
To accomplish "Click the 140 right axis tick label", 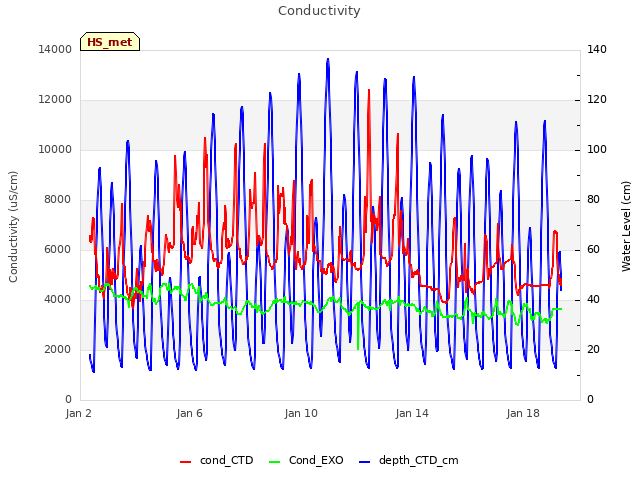I will tap(597, 49).
